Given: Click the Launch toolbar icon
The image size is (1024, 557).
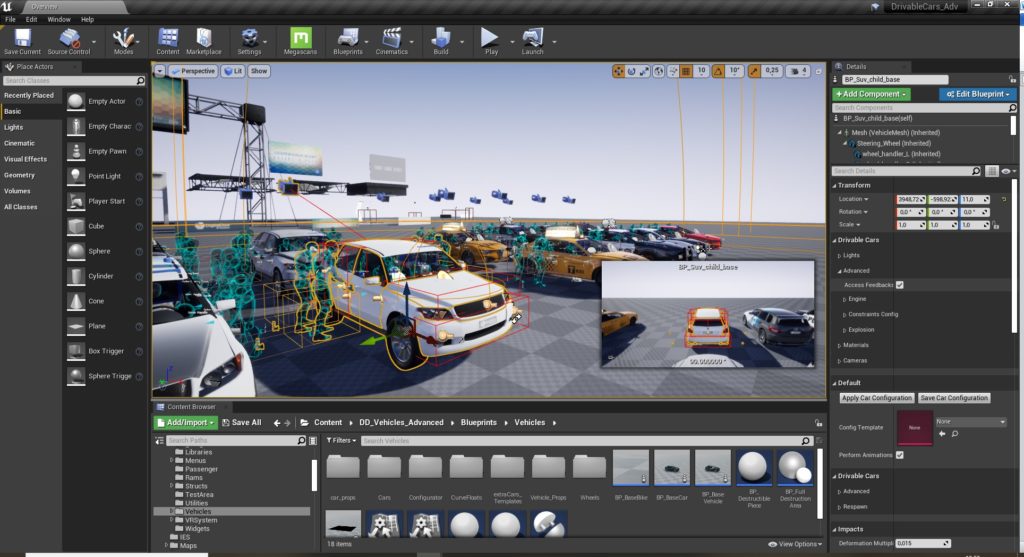Looking at the screenshot, I should pos(532,40).
